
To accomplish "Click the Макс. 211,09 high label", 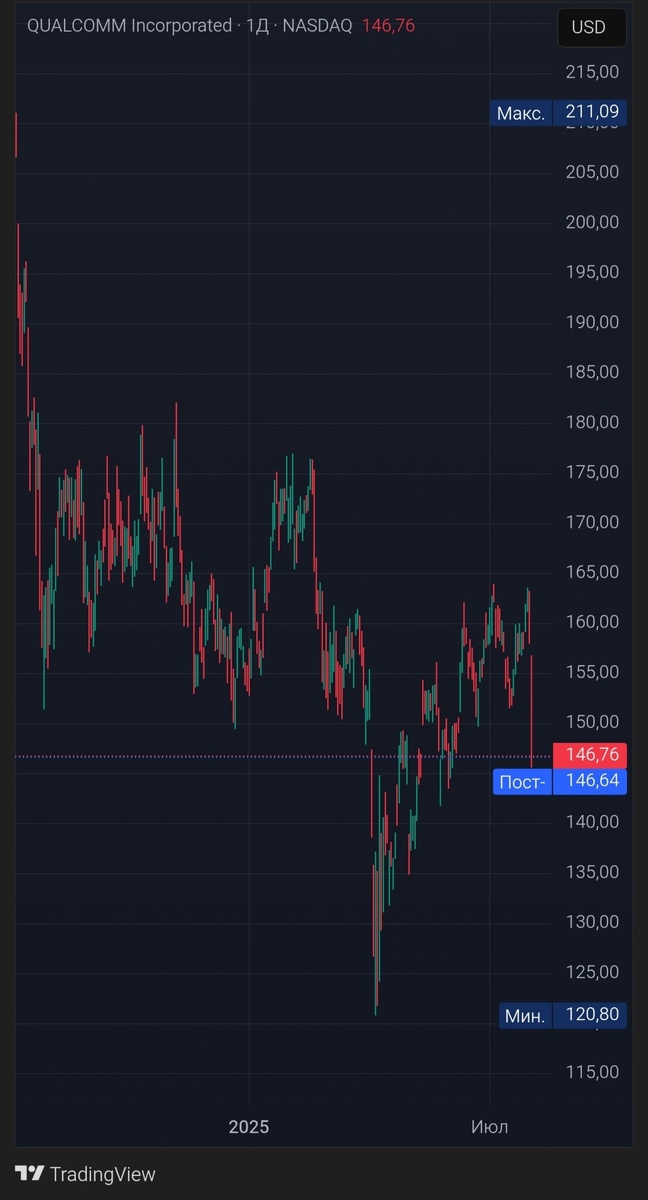I will [x=559, y=113].
